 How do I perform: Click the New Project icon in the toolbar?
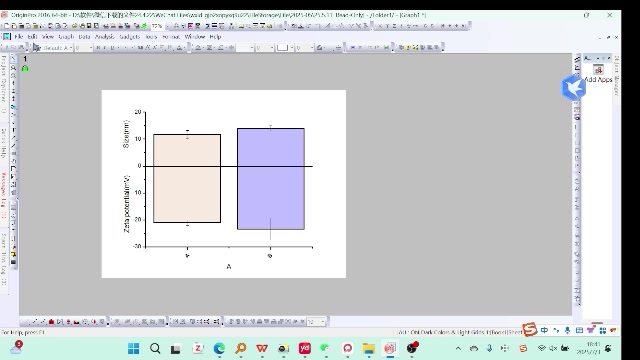click(7, 26)
